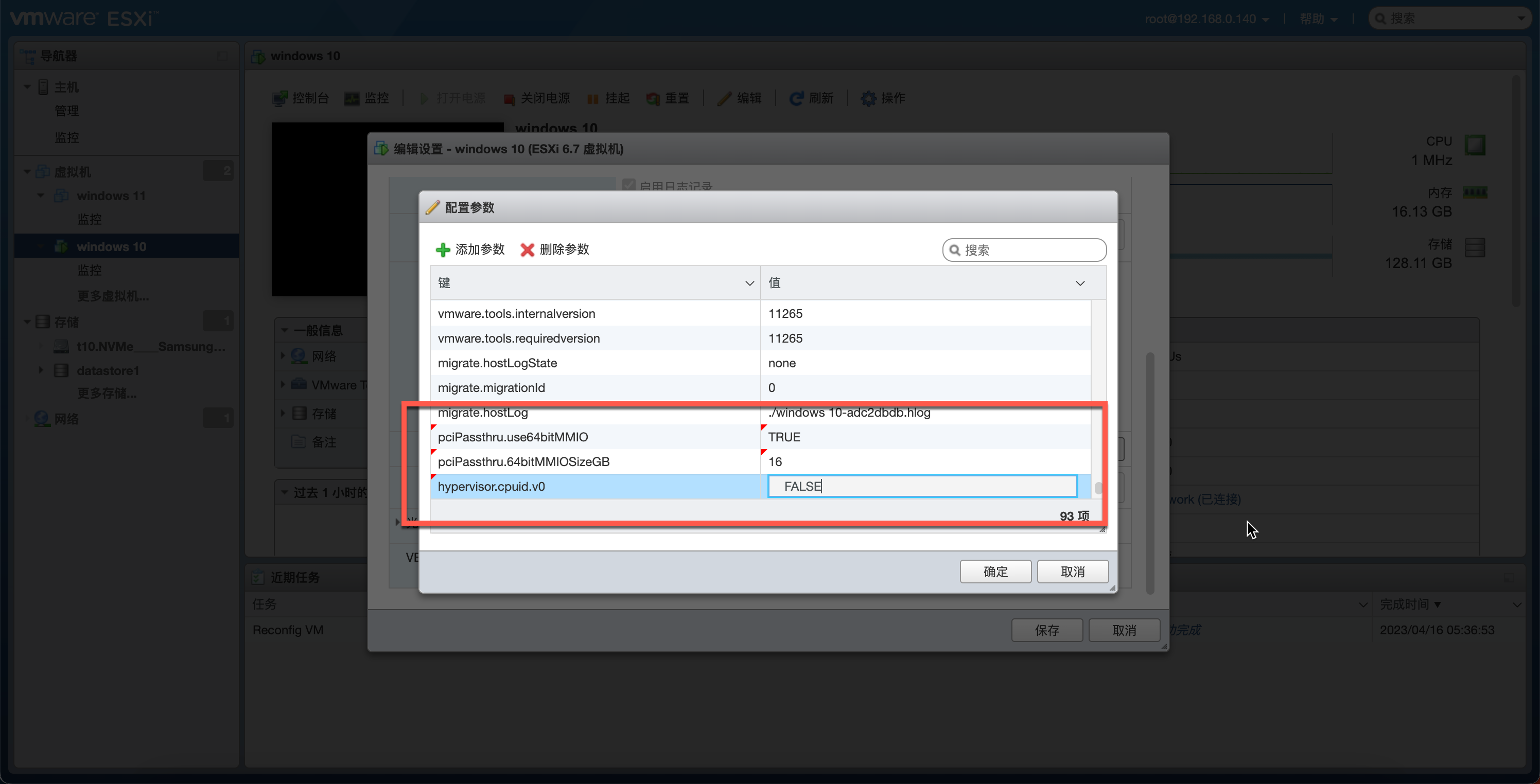Screen dimensions: 1540x784
Task: Click the 编辑 pencil icon in the VM toolbar
Action: click(x=725, y=99)
